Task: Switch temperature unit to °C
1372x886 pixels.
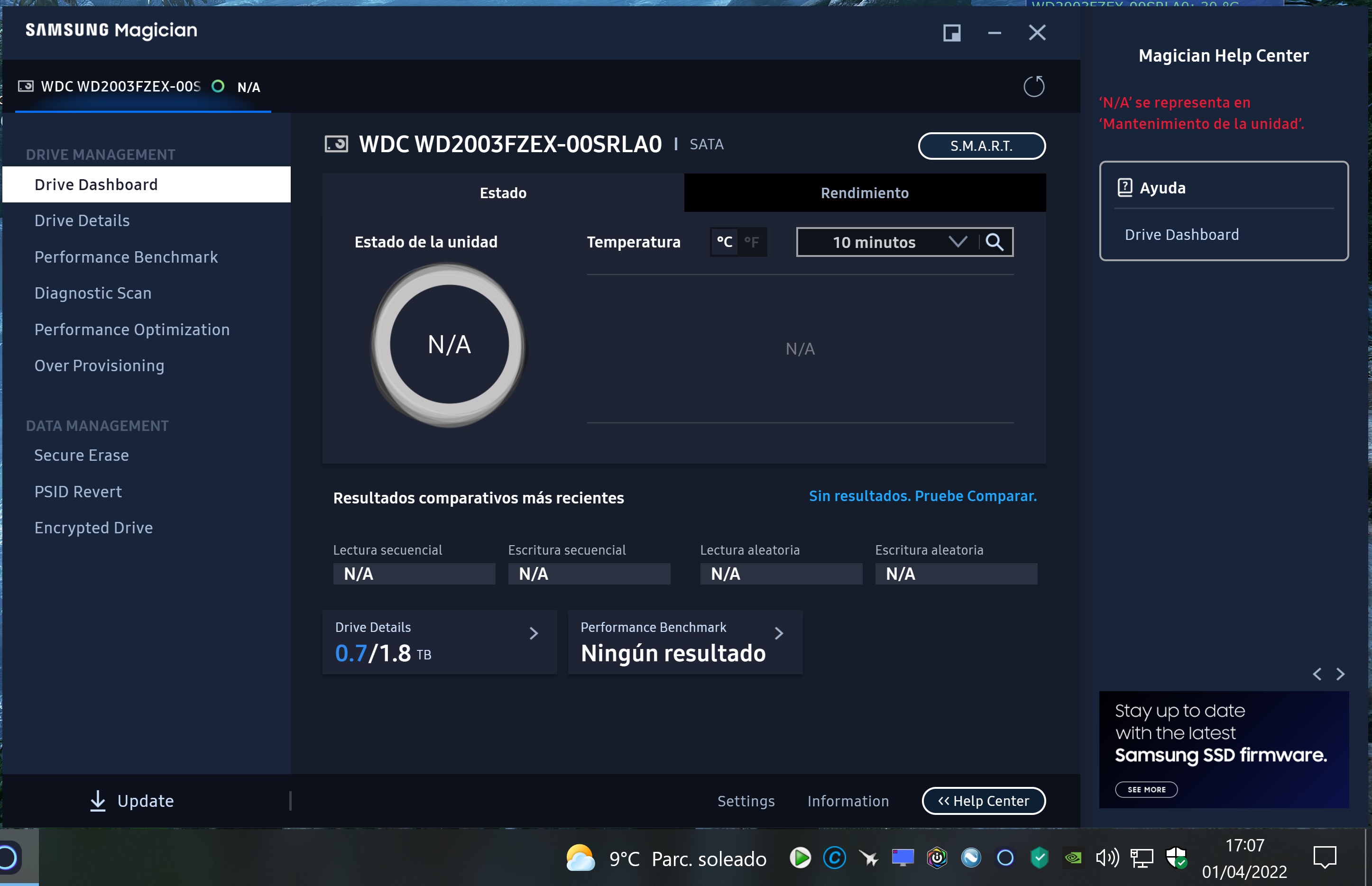Action: point(725,242)
